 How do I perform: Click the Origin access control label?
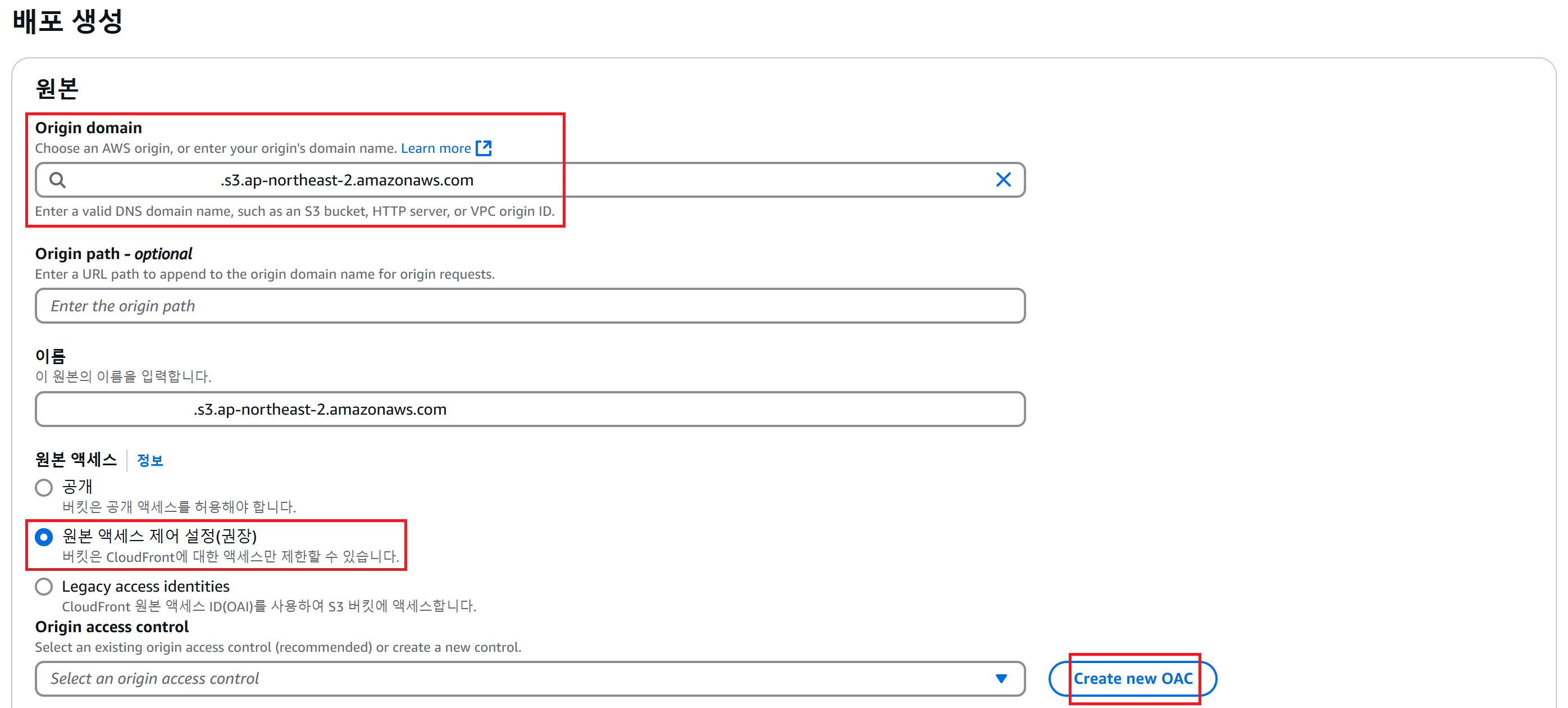[x=111, y=627]
